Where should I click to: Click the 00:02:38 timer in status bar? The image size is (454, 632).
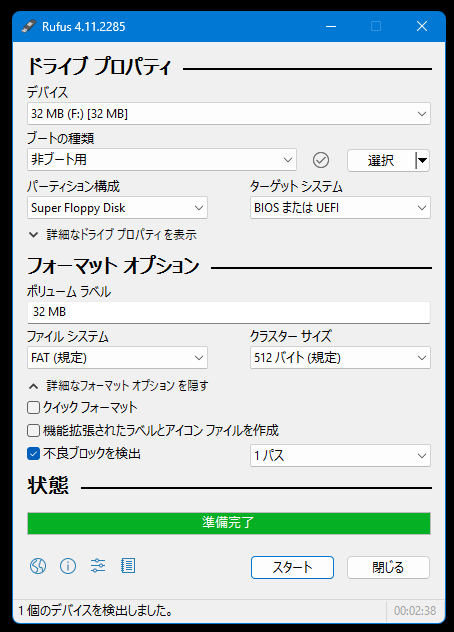point(415,611)
